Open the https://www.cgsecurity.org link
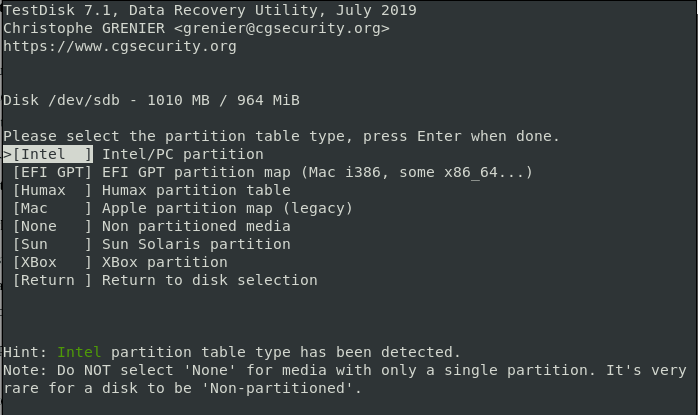The width and height of the screenshot is (698, 415). 120,46
